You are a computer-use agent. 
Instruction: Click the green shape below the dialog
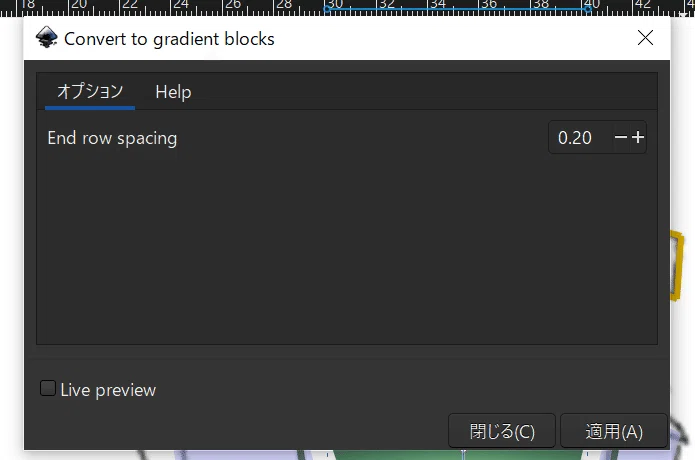(x=457, y=455)
